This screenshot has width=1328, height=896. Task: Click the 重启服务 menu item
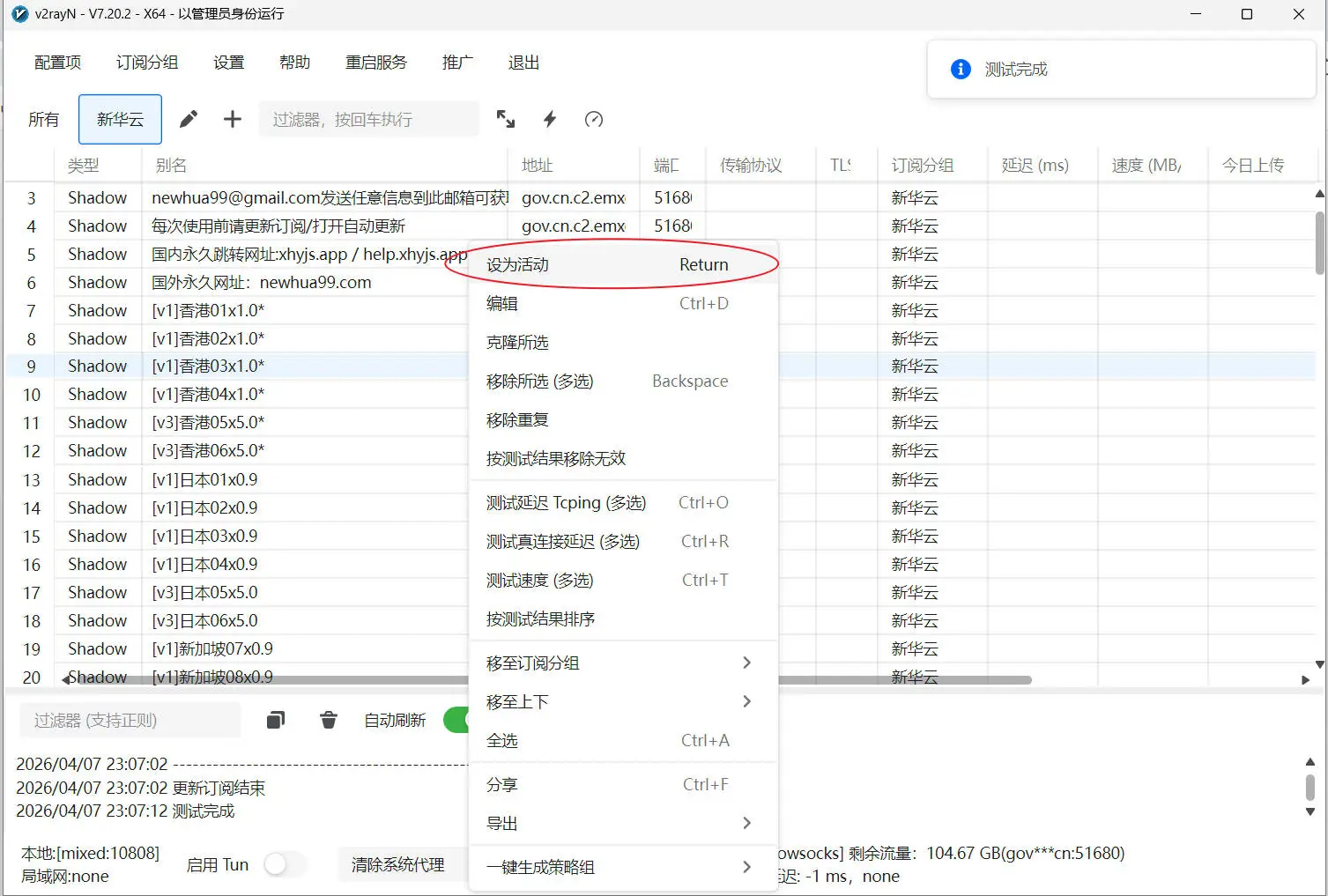pos(375,62)
